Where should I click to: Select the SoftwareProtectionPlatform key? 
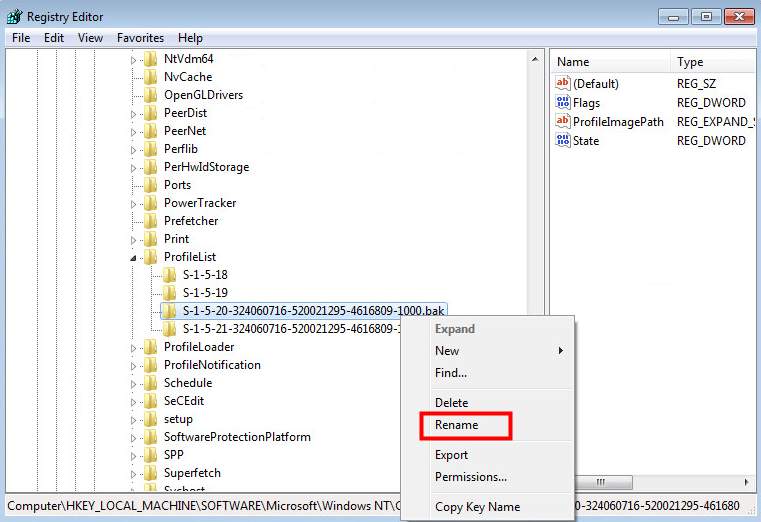tap(237, 437)
